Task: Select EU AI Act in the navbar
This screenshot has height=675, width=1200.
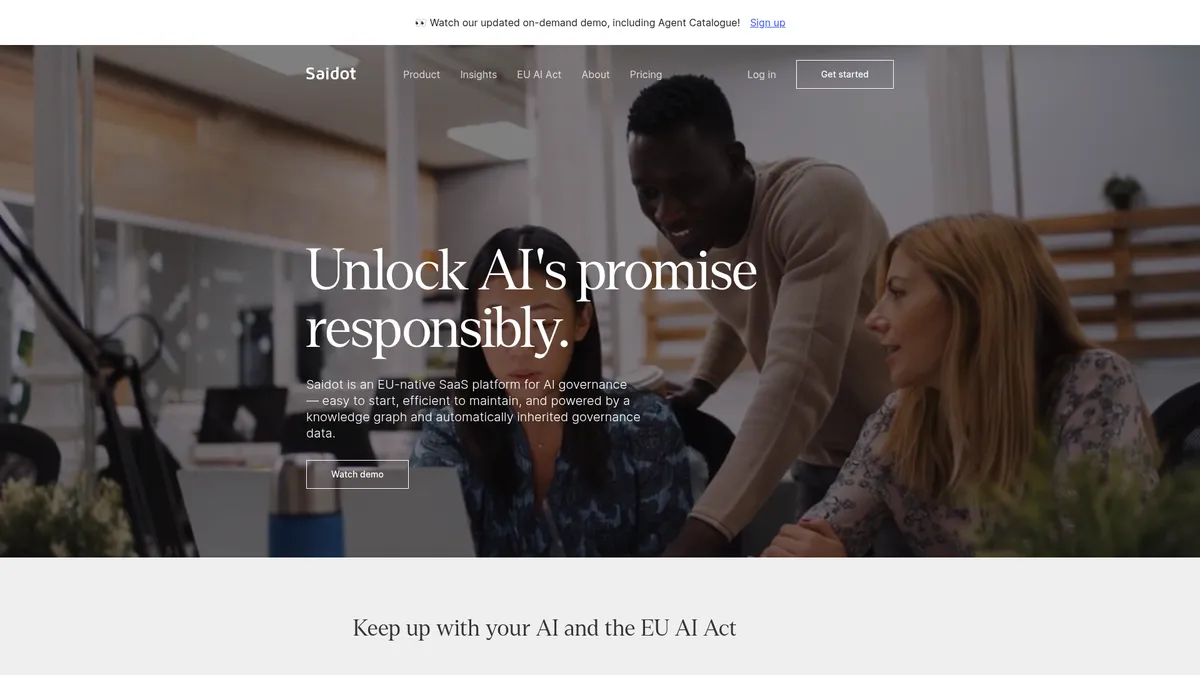Action: (x=539, y=75)
